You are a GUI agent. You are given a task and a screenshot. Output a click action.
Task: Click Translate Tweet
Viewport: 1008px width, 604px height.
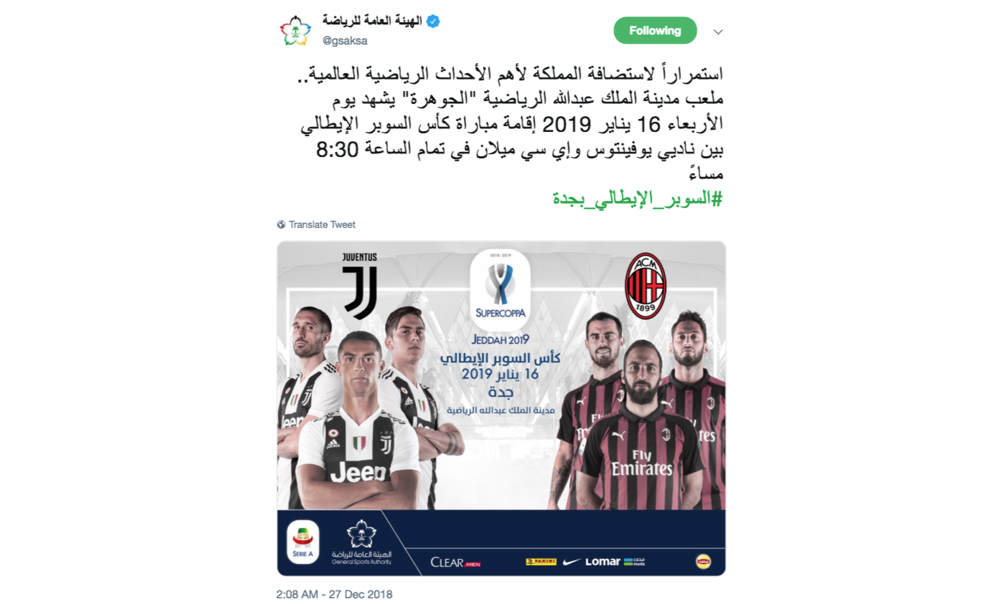[x=321, y=224]
